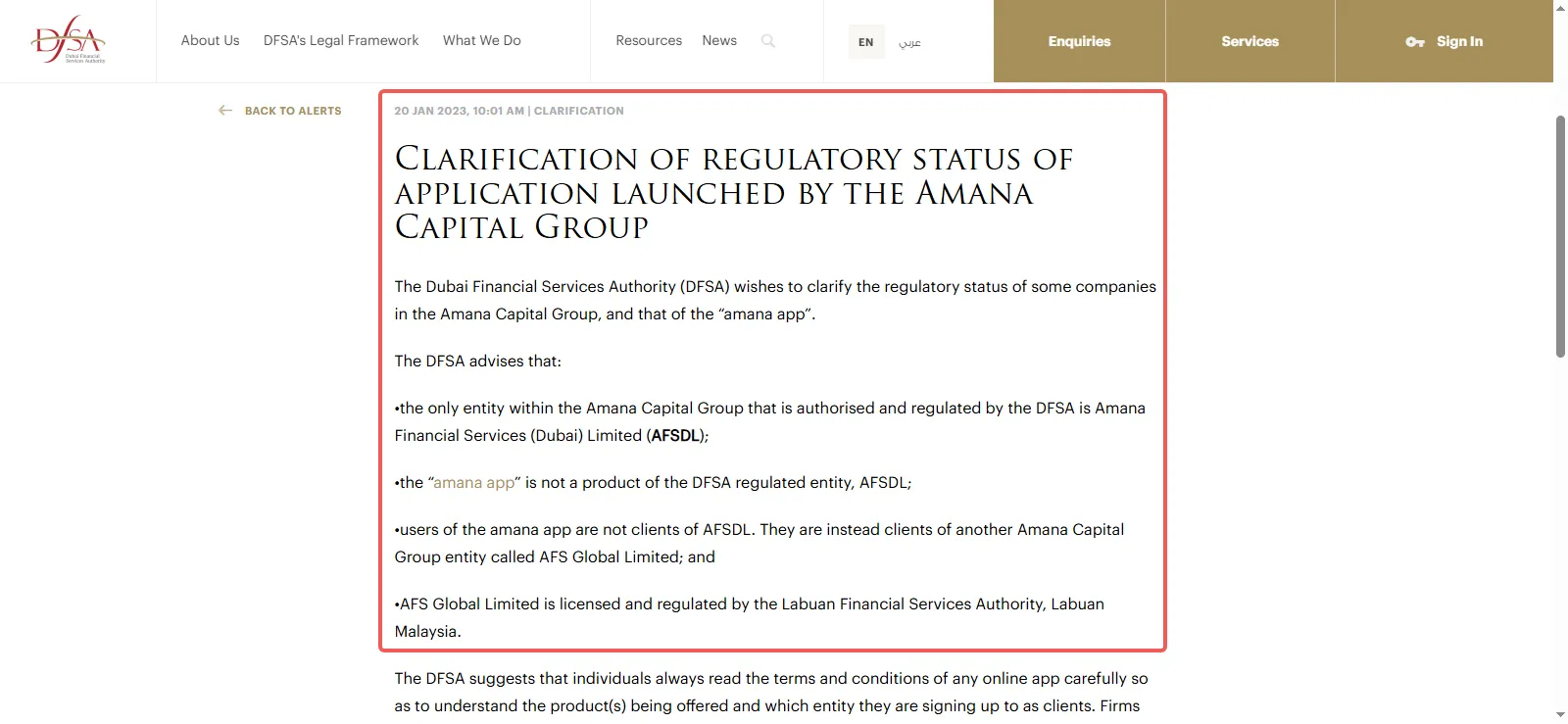Open the Enquiries page

(x=1079, y=41)
